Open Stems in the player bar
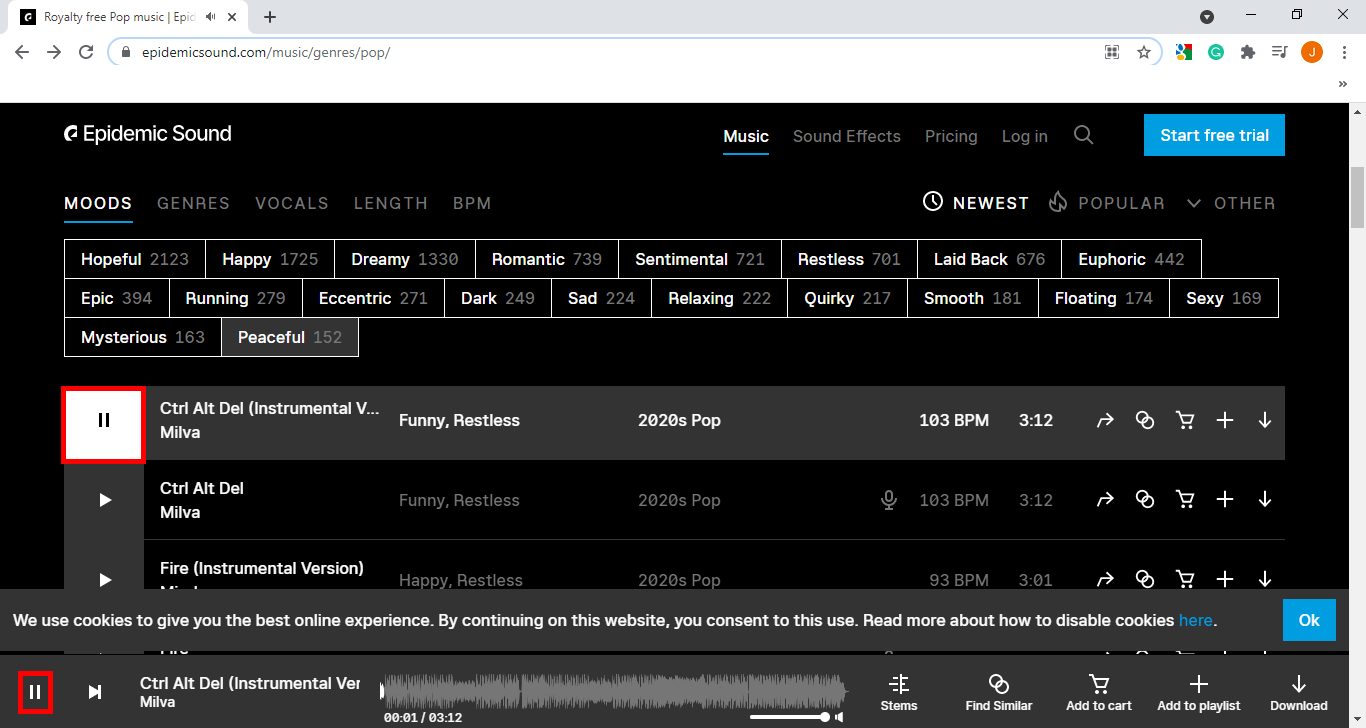This screenshot has width=1366, height=728. (x=899, y=692)
